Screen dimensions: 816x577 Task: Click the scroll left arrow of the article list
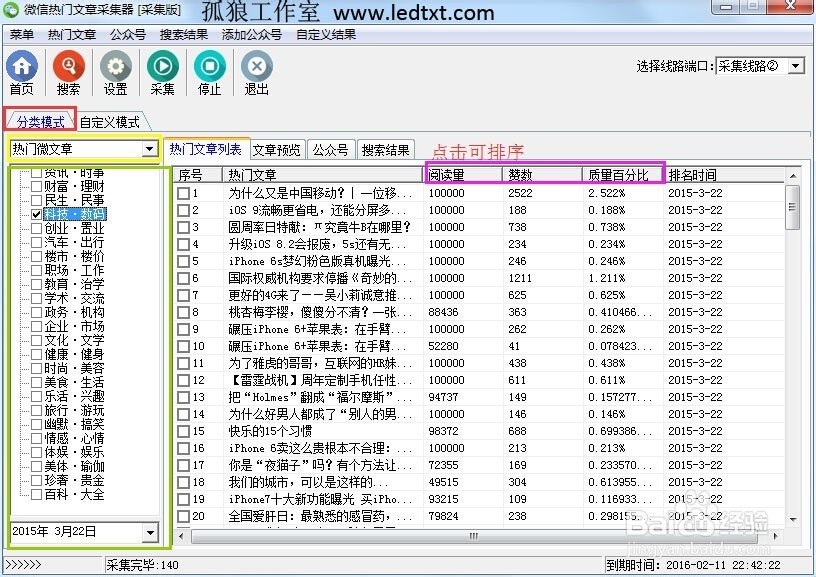pos(181,536)
